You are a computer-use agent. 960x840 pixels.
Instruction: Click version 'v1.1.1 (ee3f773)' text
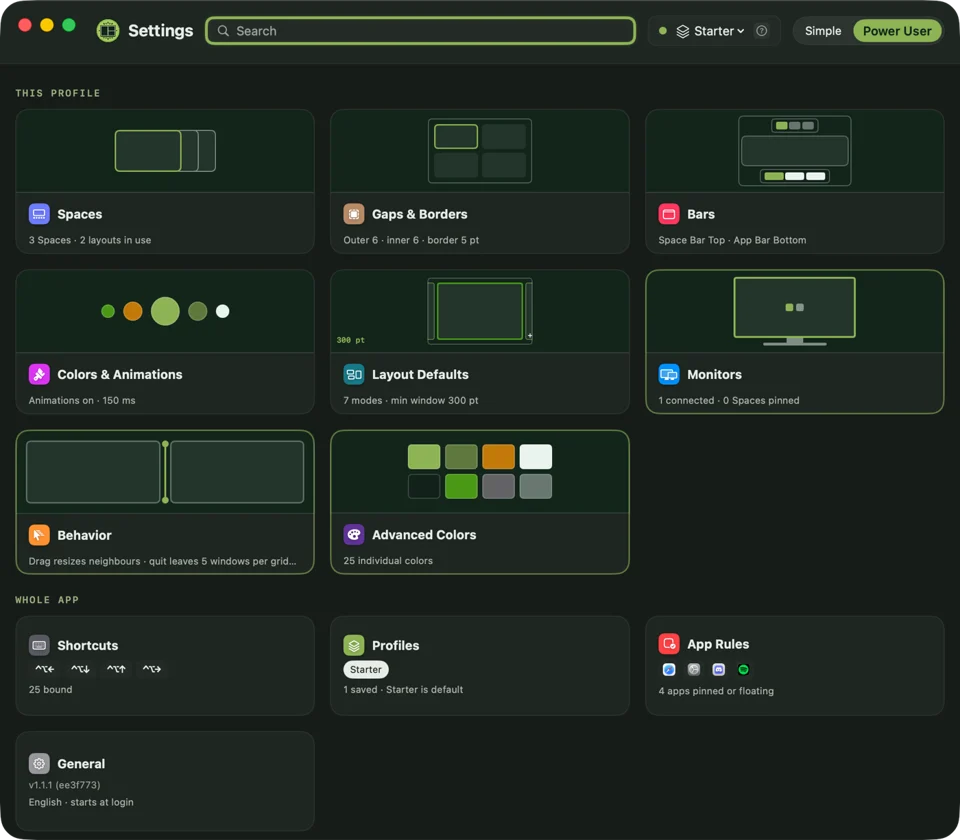tap(64, 785)
